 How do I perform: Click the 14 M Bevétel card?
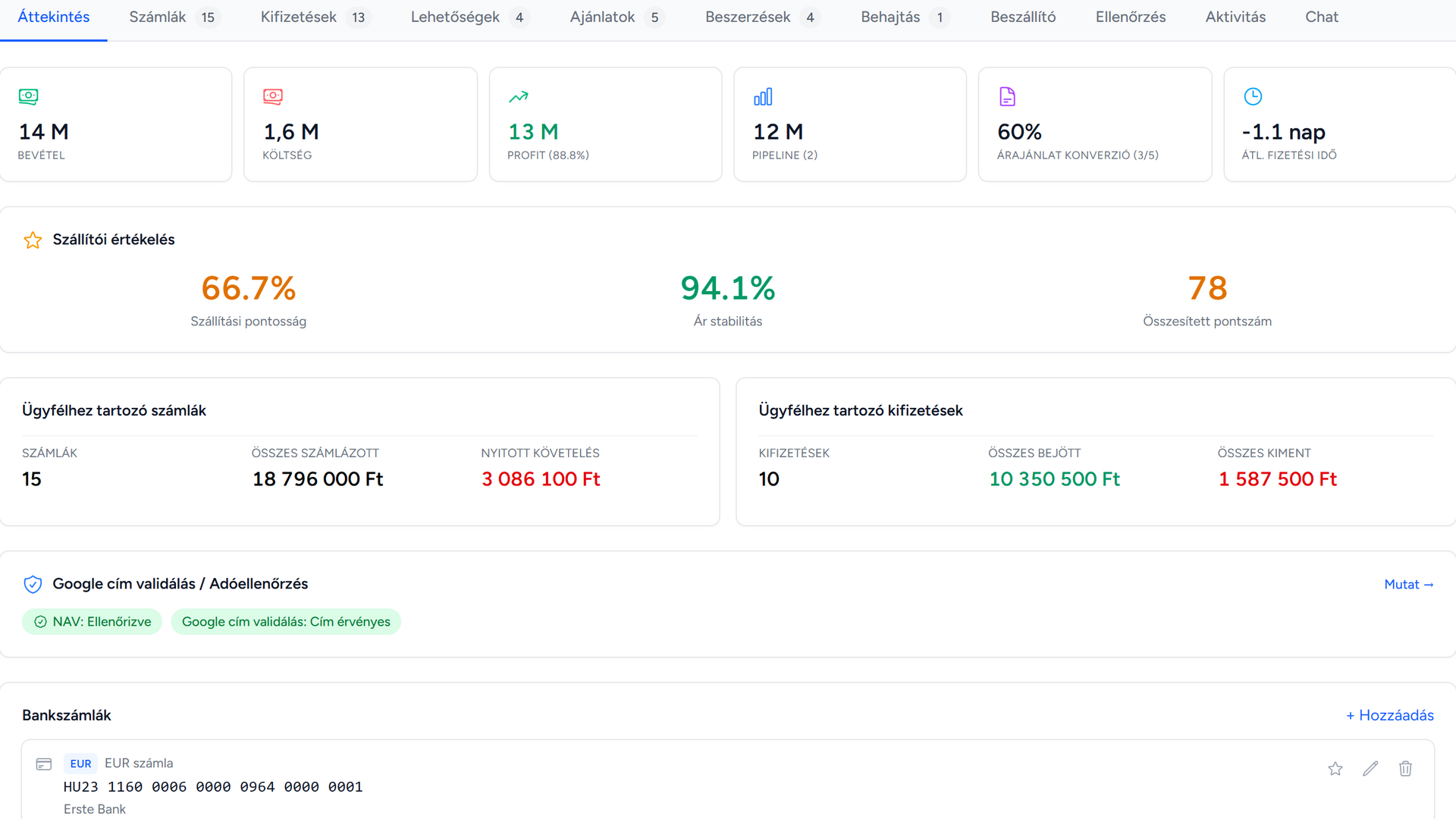[x=116, y=124]
